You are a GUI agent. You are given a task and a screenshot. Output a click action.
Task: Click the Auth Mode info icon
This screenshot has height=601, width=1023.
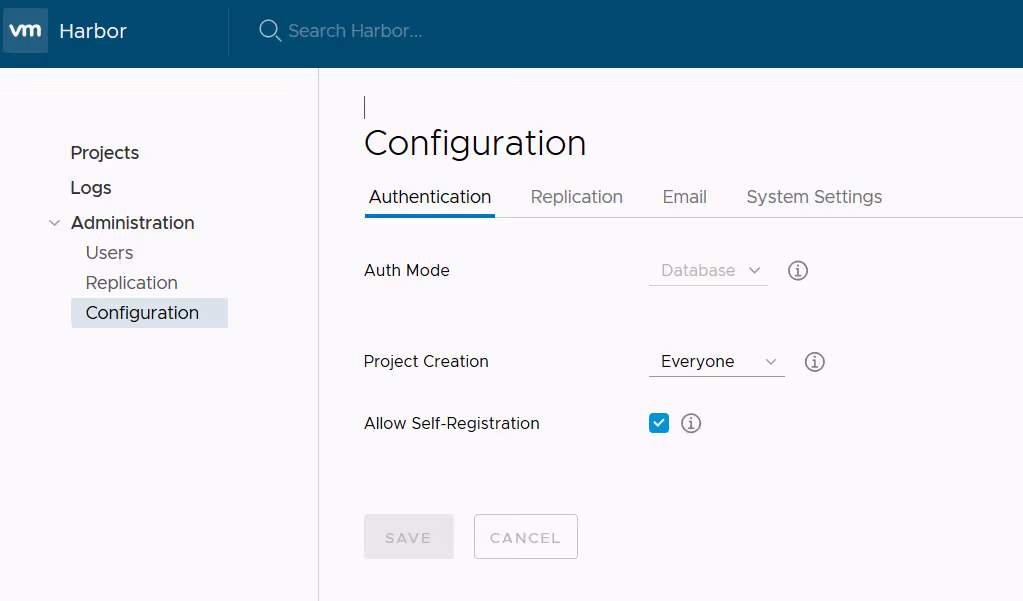pyautogui.click(x=797, y=271)
